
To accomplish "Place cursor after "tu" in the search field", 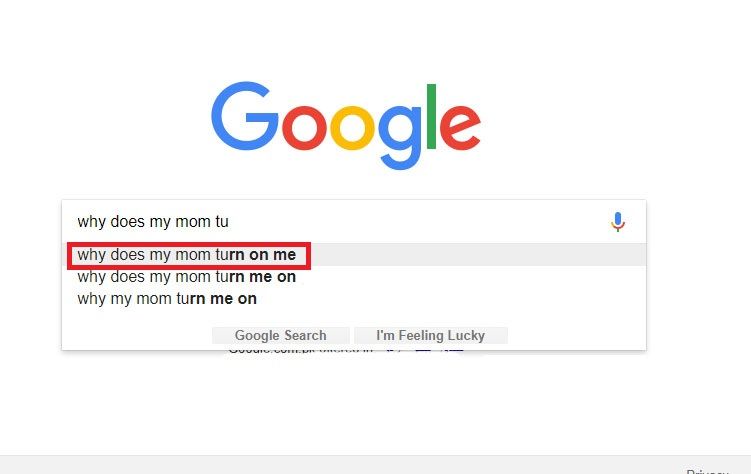I will click(231, 222).
